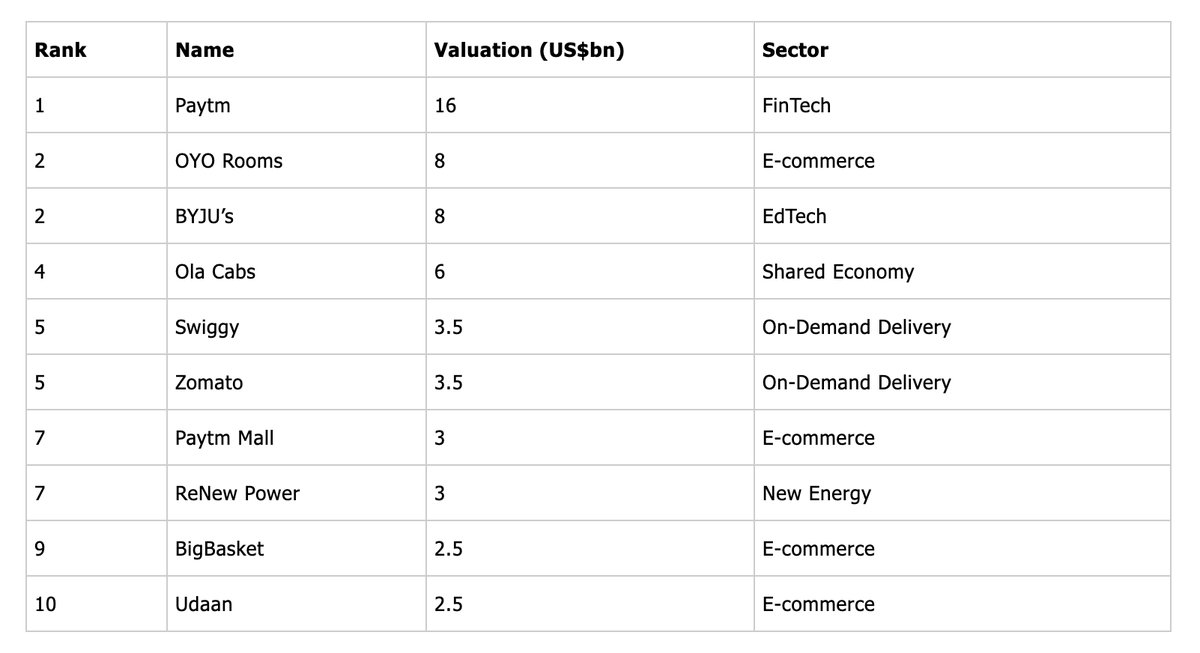Select the Zomato name cell
1200x653 pixels.
coord(209,383)
